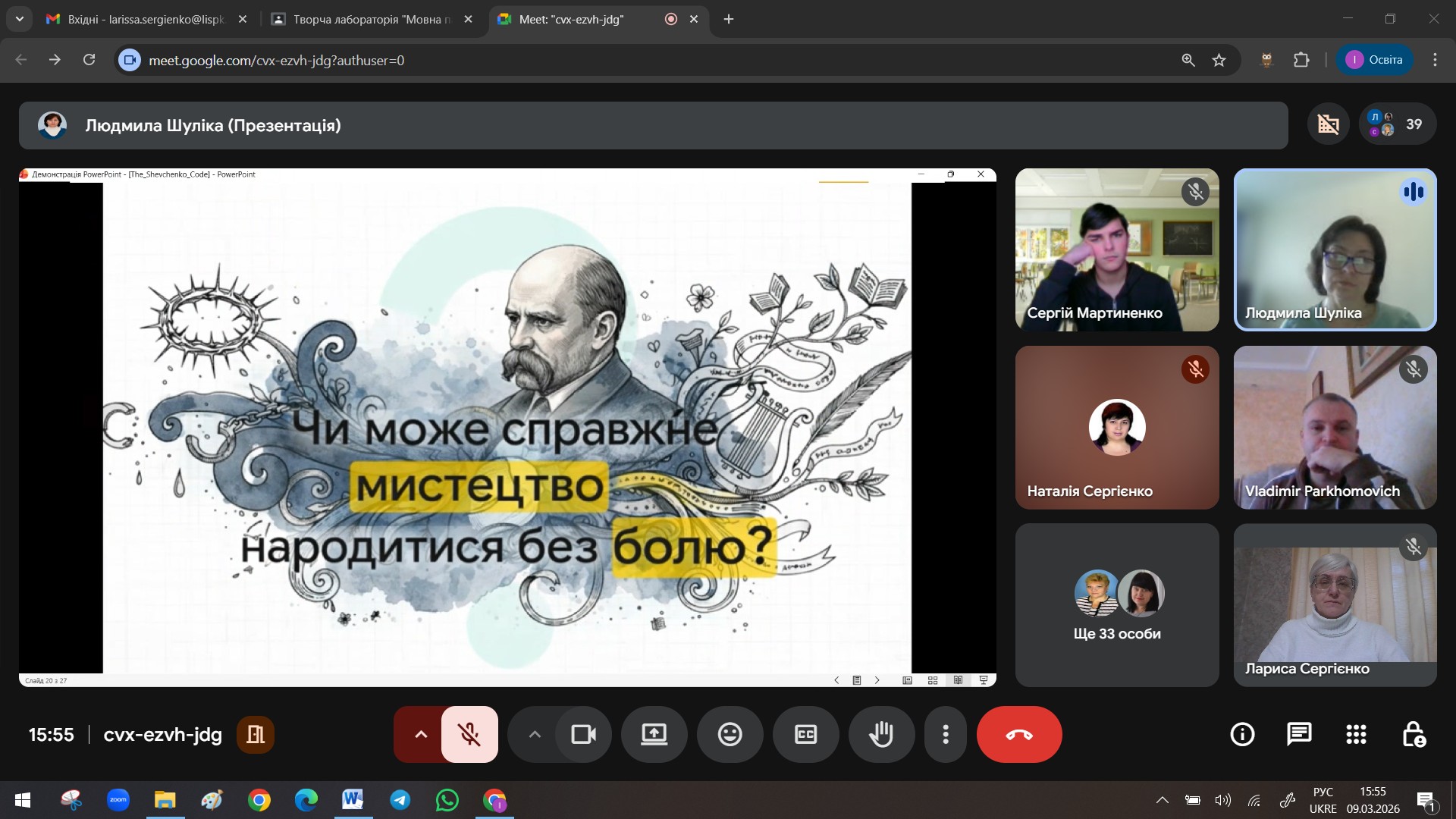This screenshot has width=1456, height=819.
Task: Toggle the microphone mute button
Action: pos(469,734)
